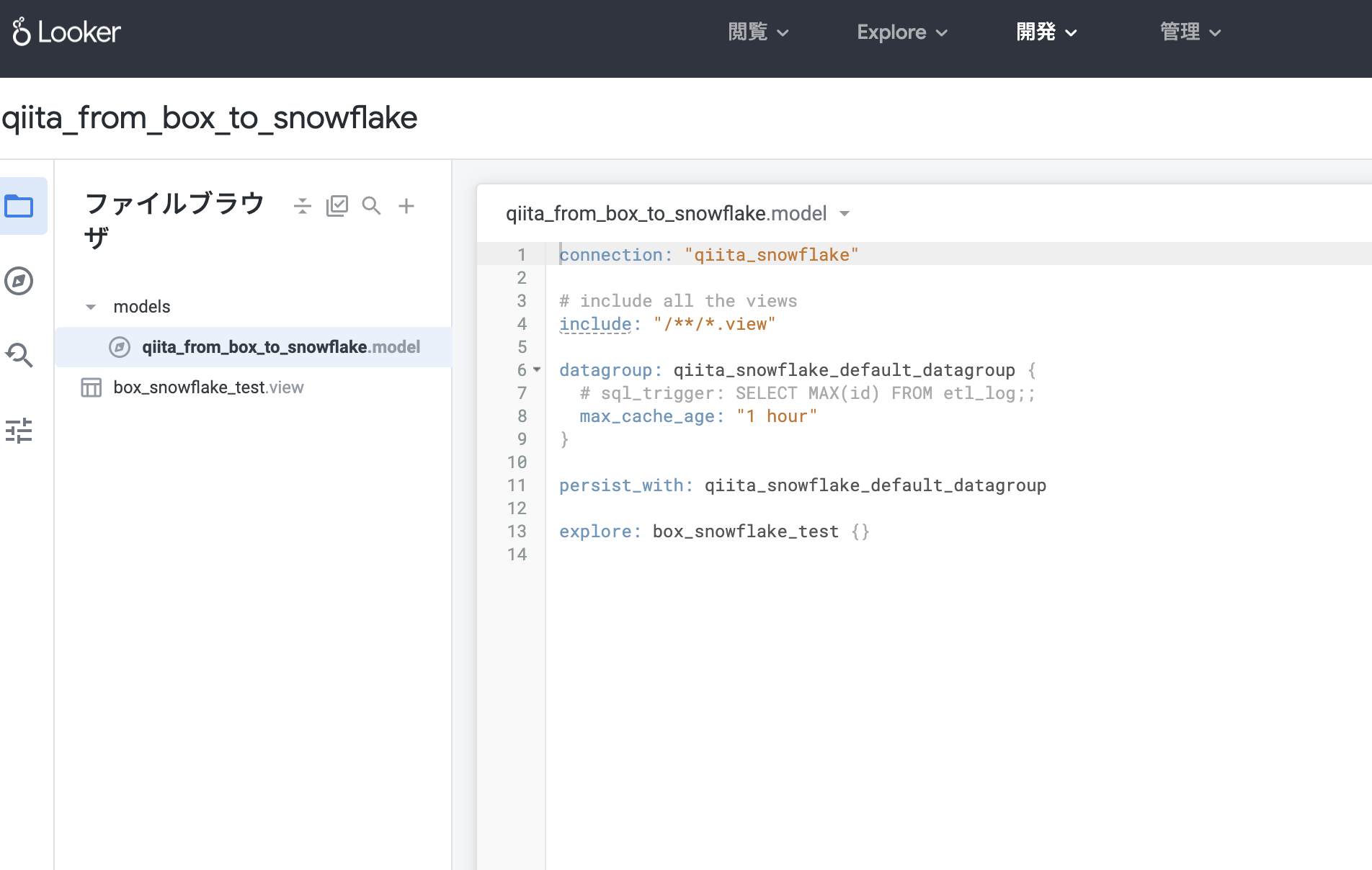Toggle bulk edit checkbox icon
This screenshot has width=1372, height=870.
coord(337,206)
